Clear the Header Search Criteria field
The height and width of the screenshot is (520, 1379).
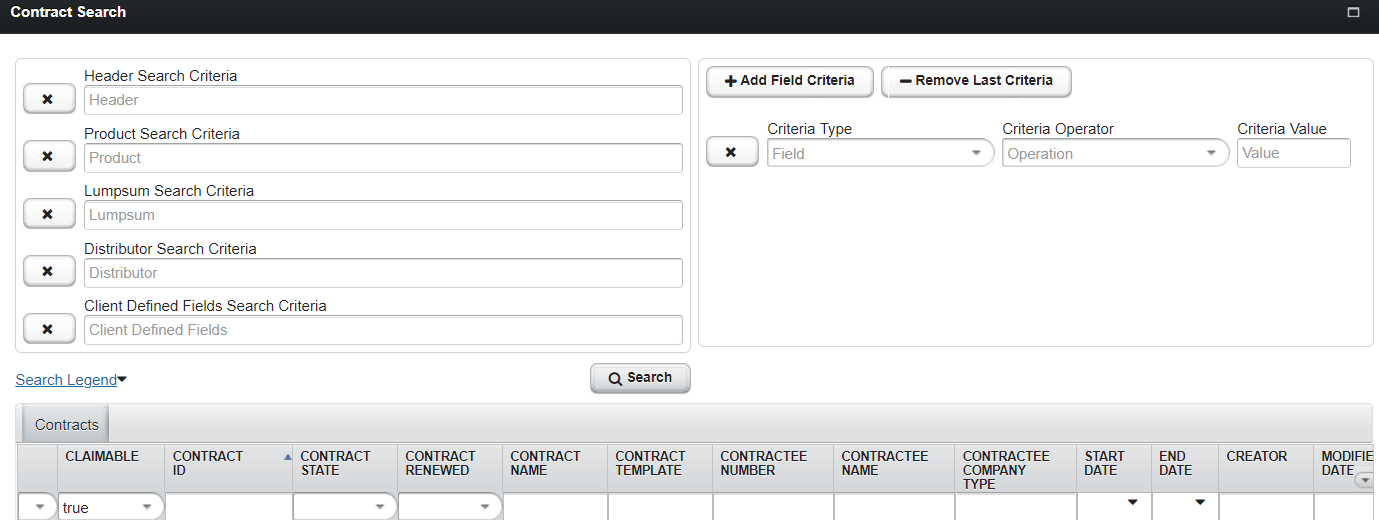(49, 99)
